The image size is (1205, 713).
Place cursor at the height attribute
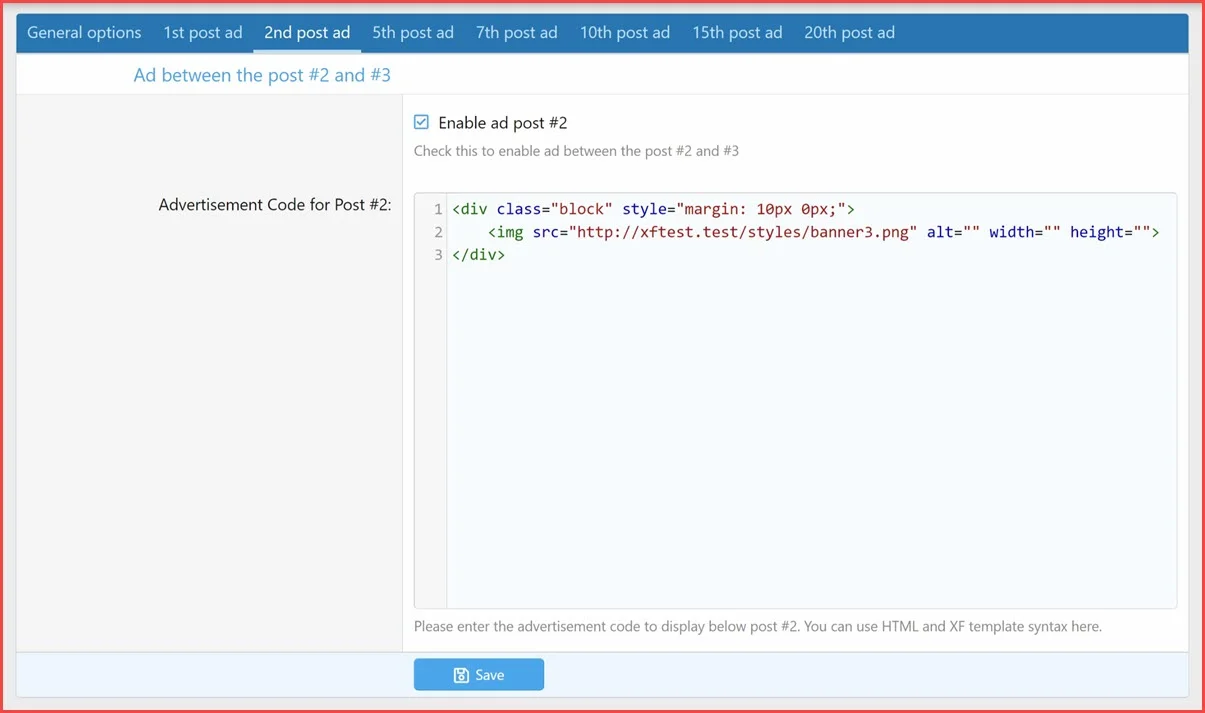[1095, 232]
